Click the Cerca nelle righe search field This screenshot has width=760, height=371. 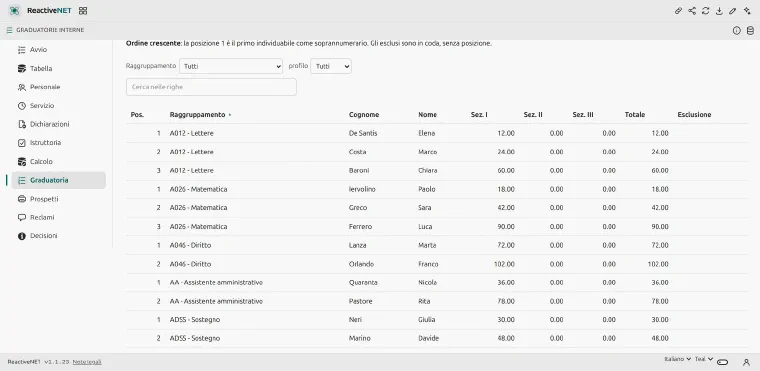[x=211, y=87]
